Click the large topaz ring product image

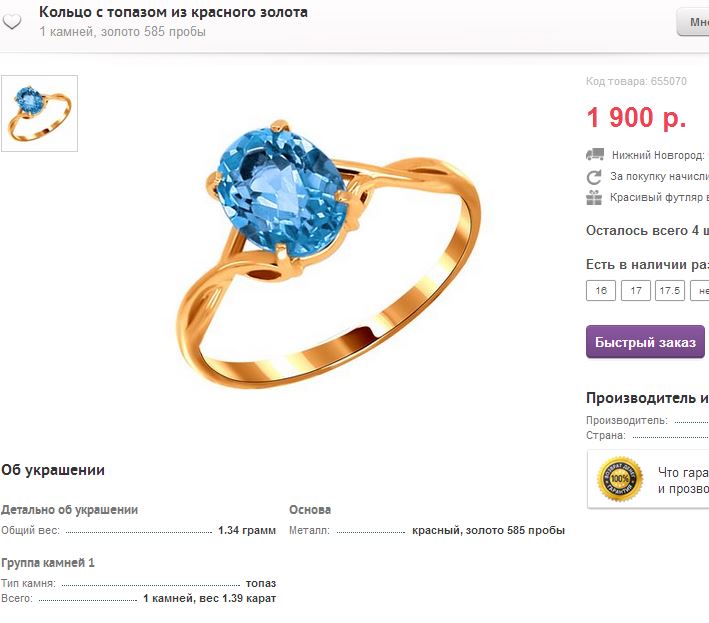tap(329, 254)
